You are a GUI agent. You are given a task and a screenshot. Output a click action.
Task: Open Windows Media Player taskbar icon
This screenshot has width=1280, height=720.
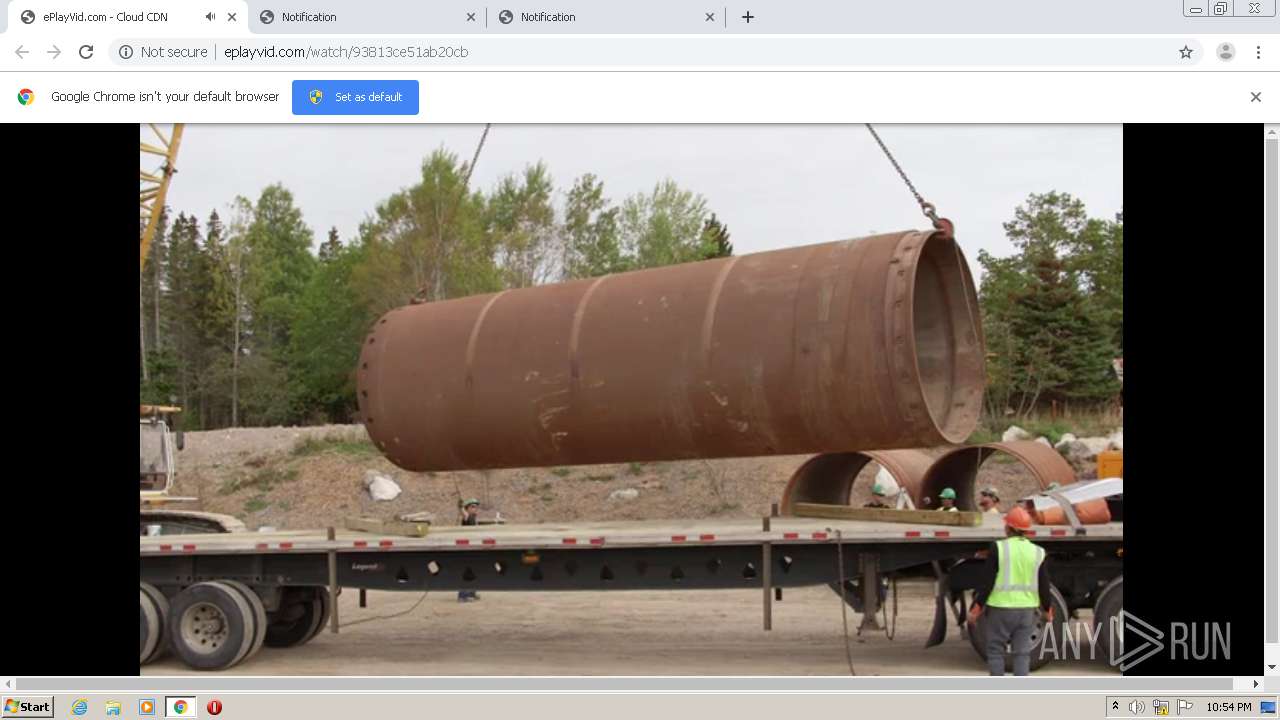tap(147, 707)
